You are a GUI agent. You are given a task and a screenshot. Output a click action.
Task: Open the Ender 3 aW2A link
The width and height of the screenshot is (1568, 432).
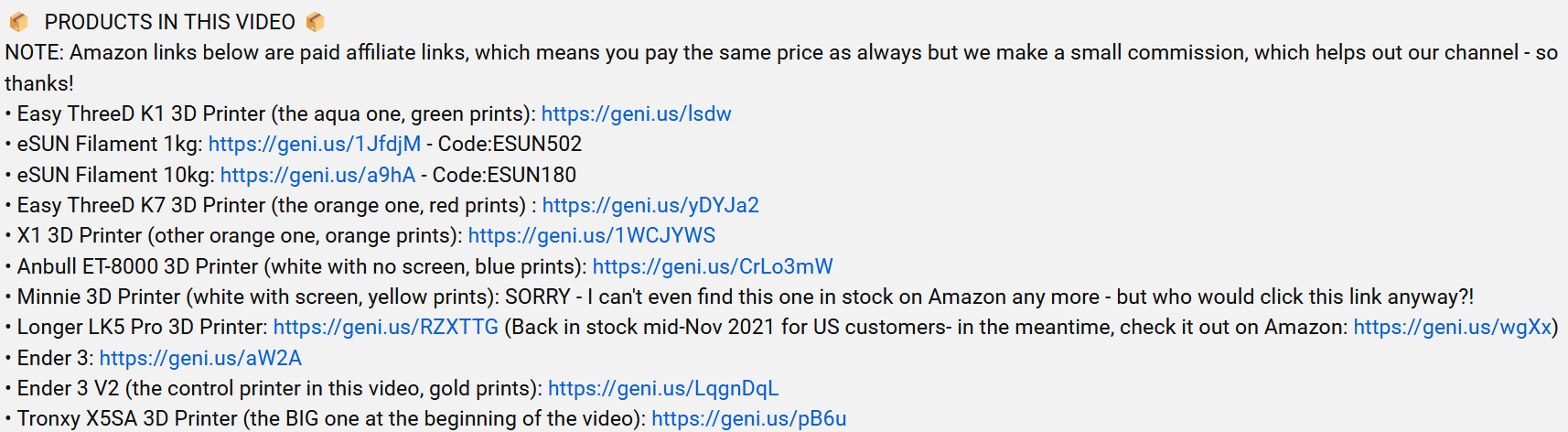click(x=200, y=358)
